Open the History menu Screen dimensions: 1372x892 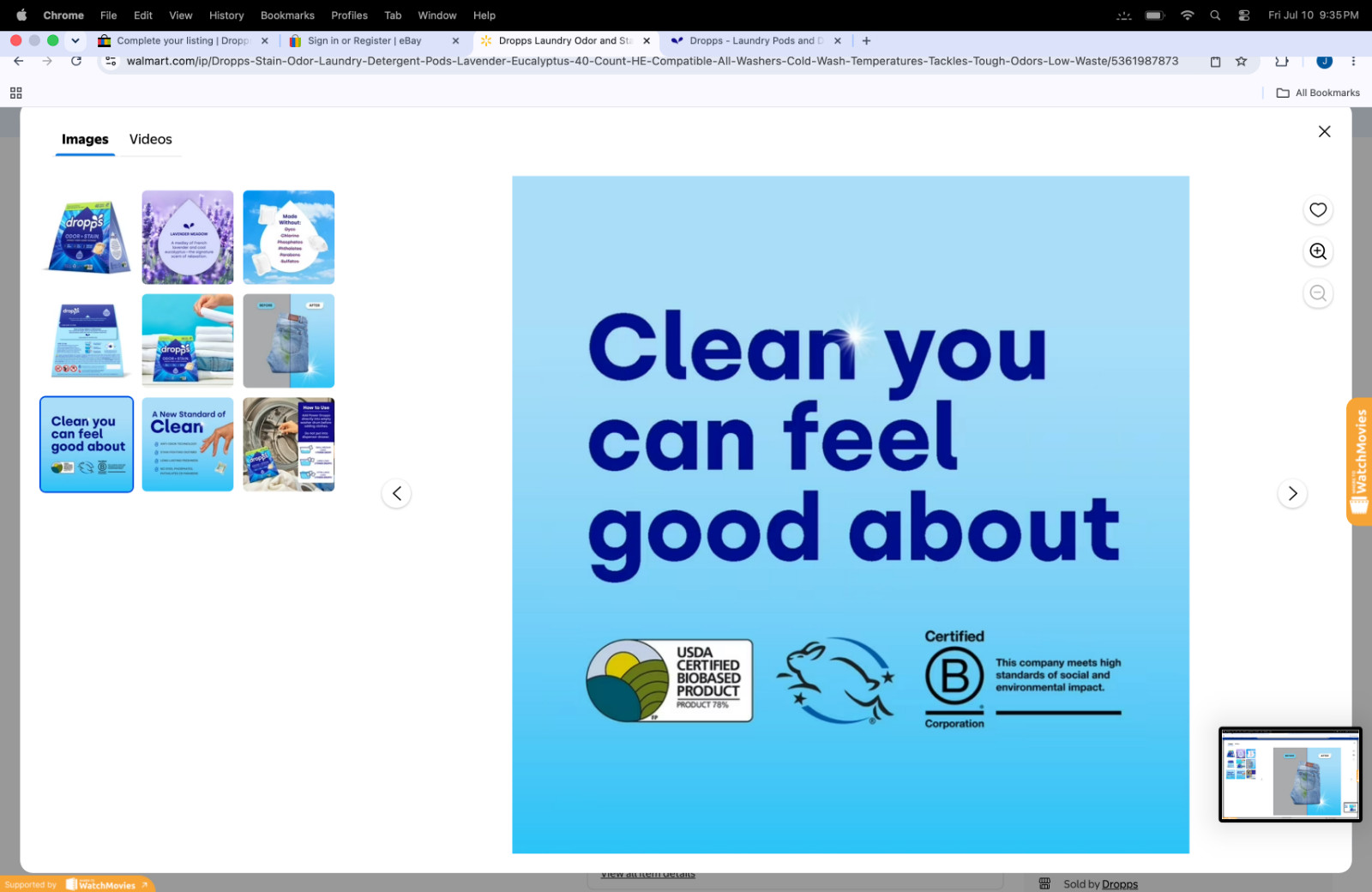[226, 15]
